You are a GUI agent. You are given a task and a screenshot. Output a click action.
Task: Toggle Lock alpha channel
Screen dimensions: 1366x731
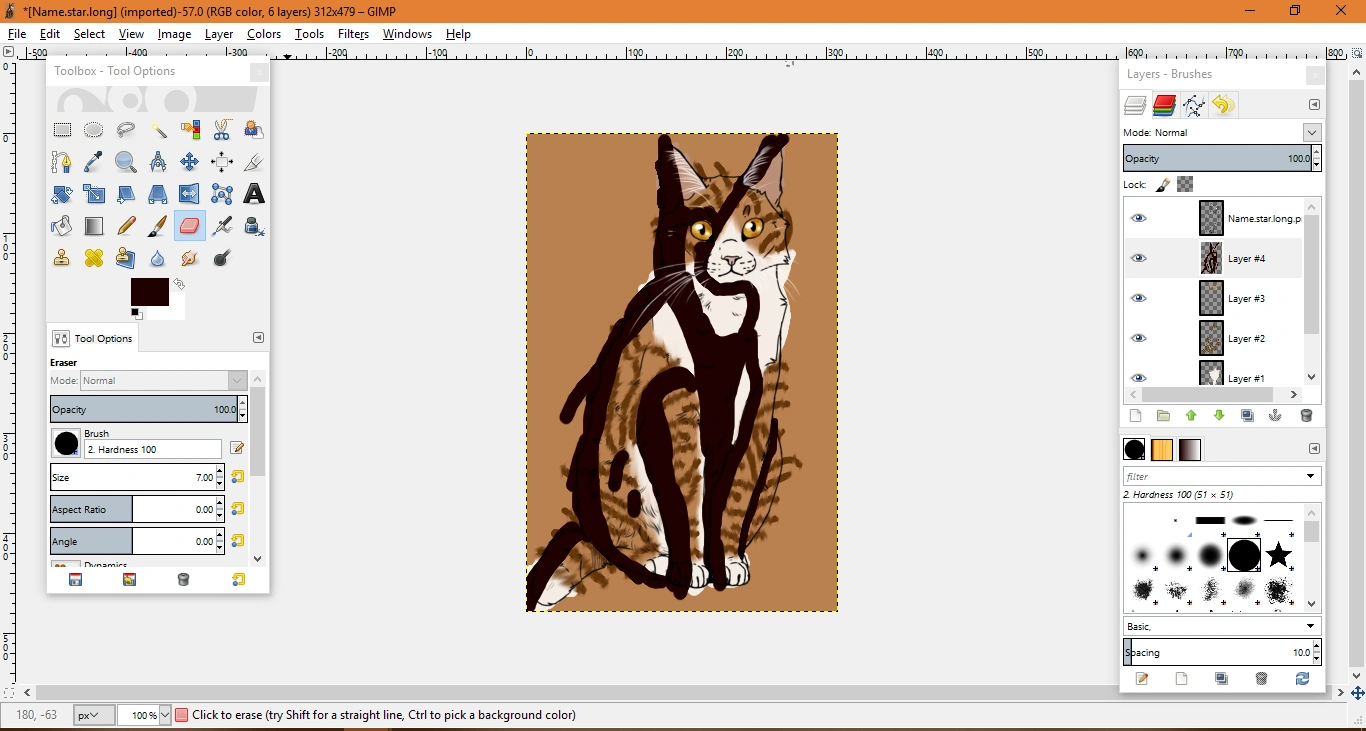coord(1185,184)
